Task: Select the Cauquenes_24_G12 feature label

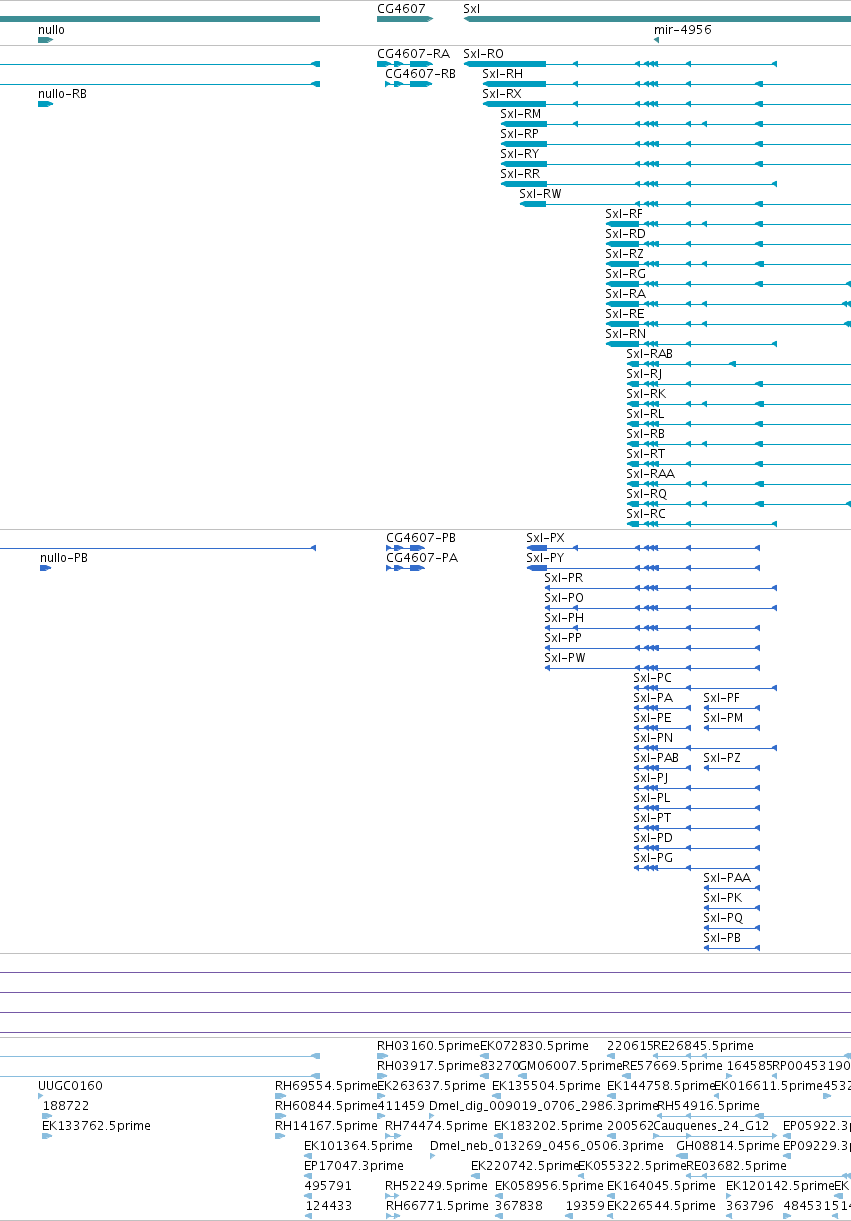Action: point(711,1125)
